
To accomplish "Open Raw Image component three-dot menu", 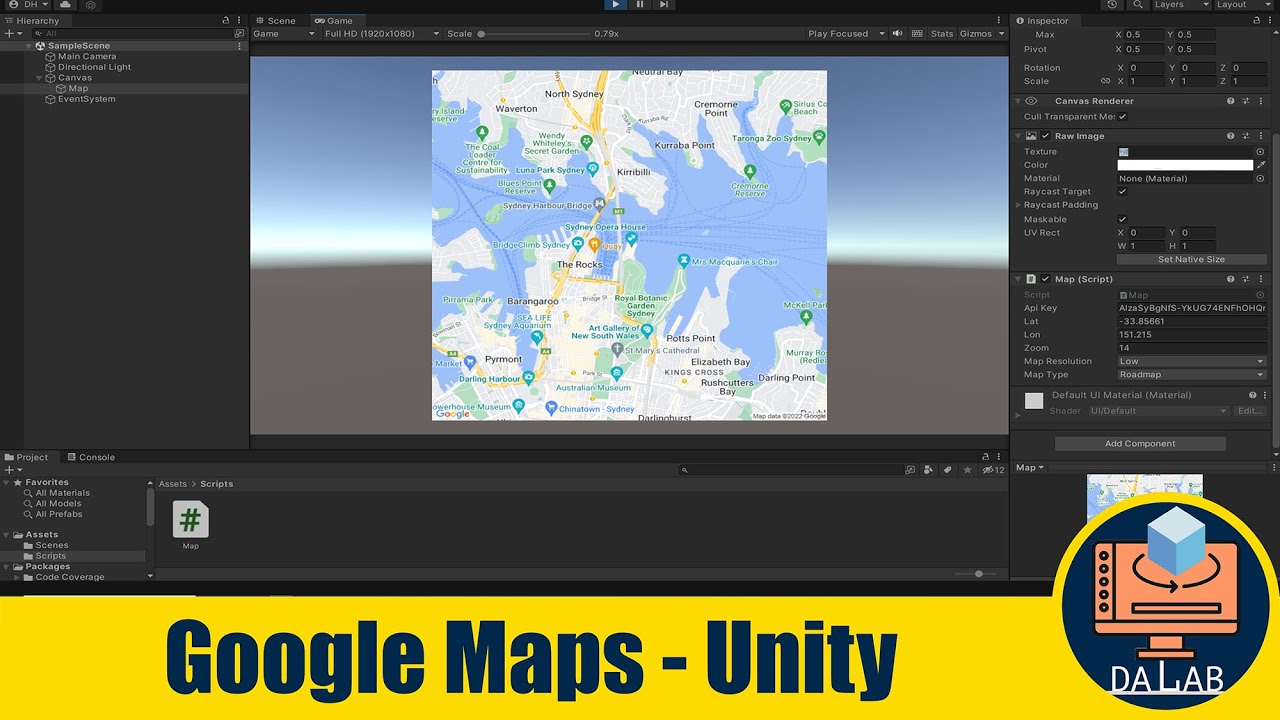I will 1261,136.
